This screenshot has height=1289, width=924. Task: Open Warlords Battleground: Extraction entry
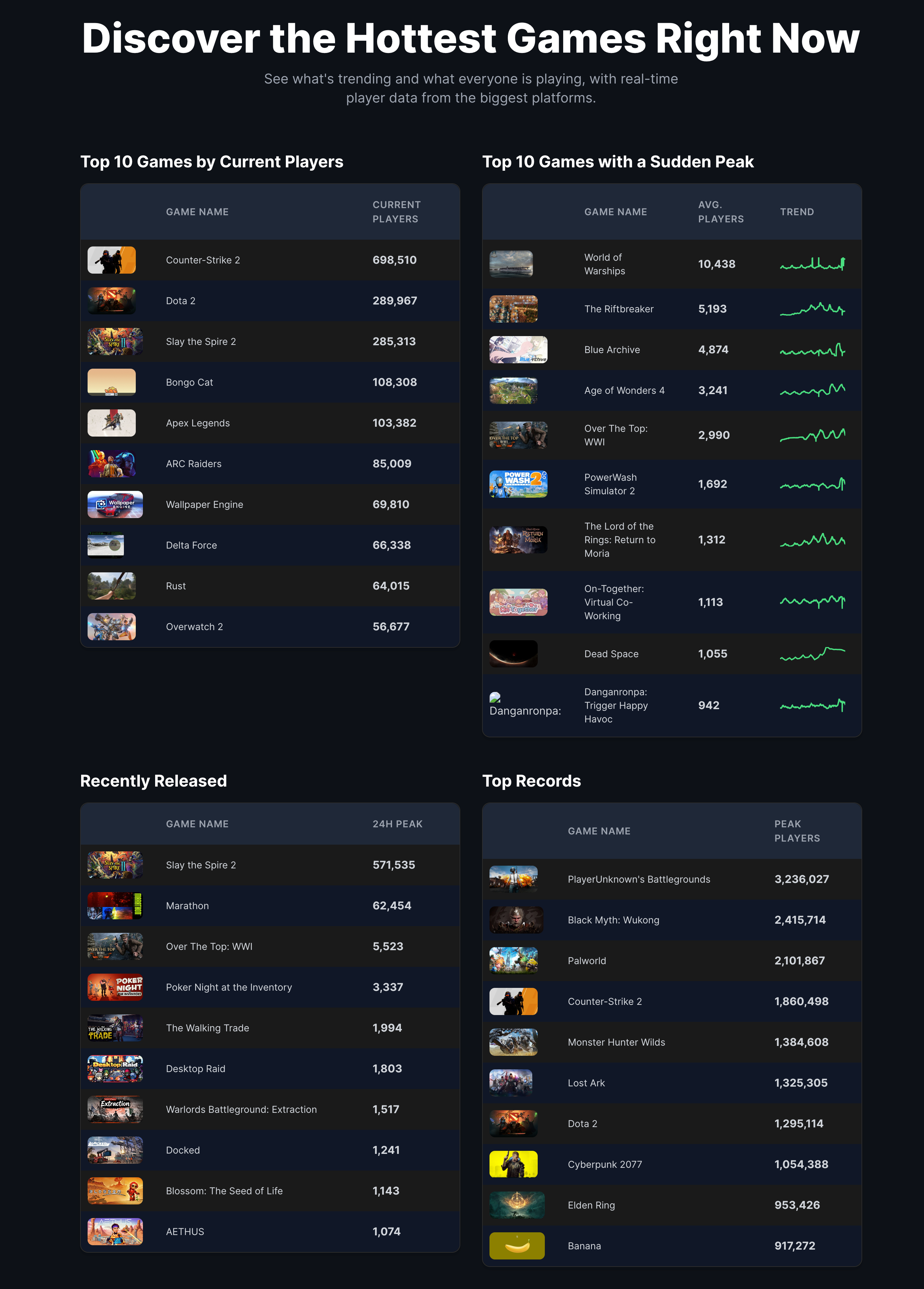click(241, 1109)
